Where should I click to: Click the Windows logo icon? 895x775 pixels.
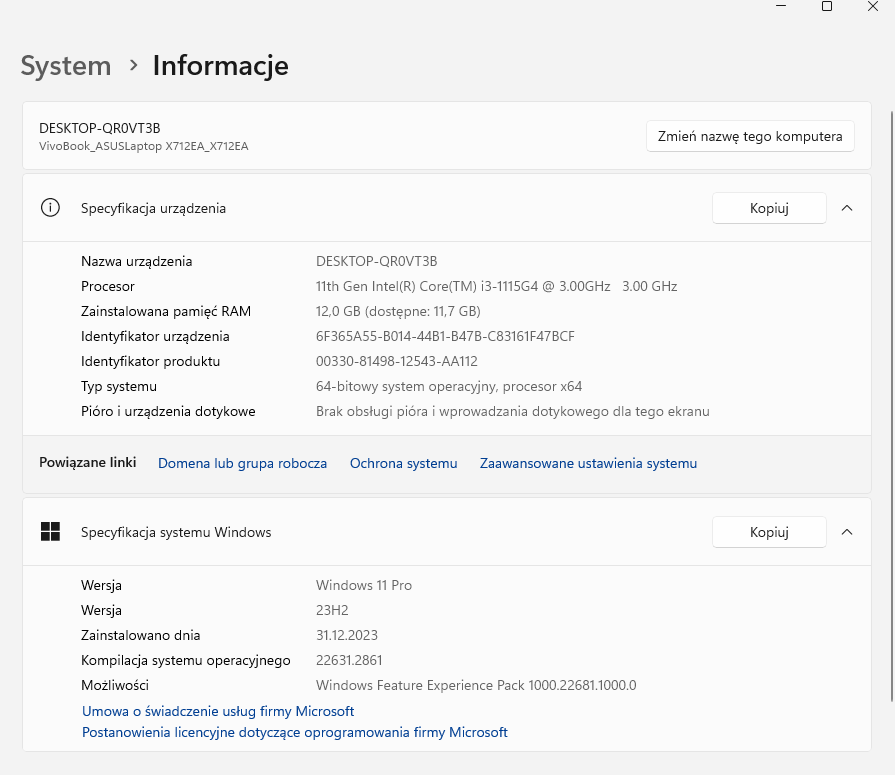click(50, 532)
